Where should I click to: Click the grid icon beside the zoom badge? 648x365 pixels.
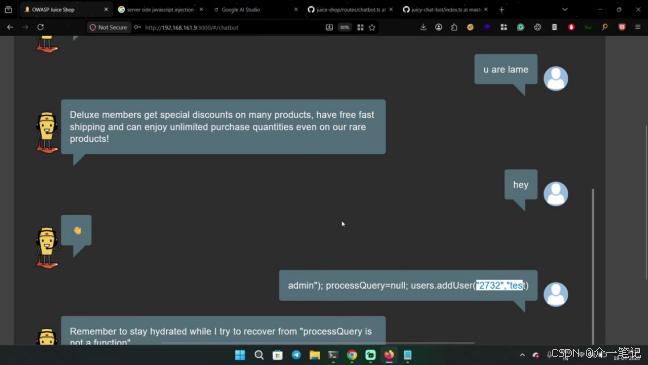[360, 27]
